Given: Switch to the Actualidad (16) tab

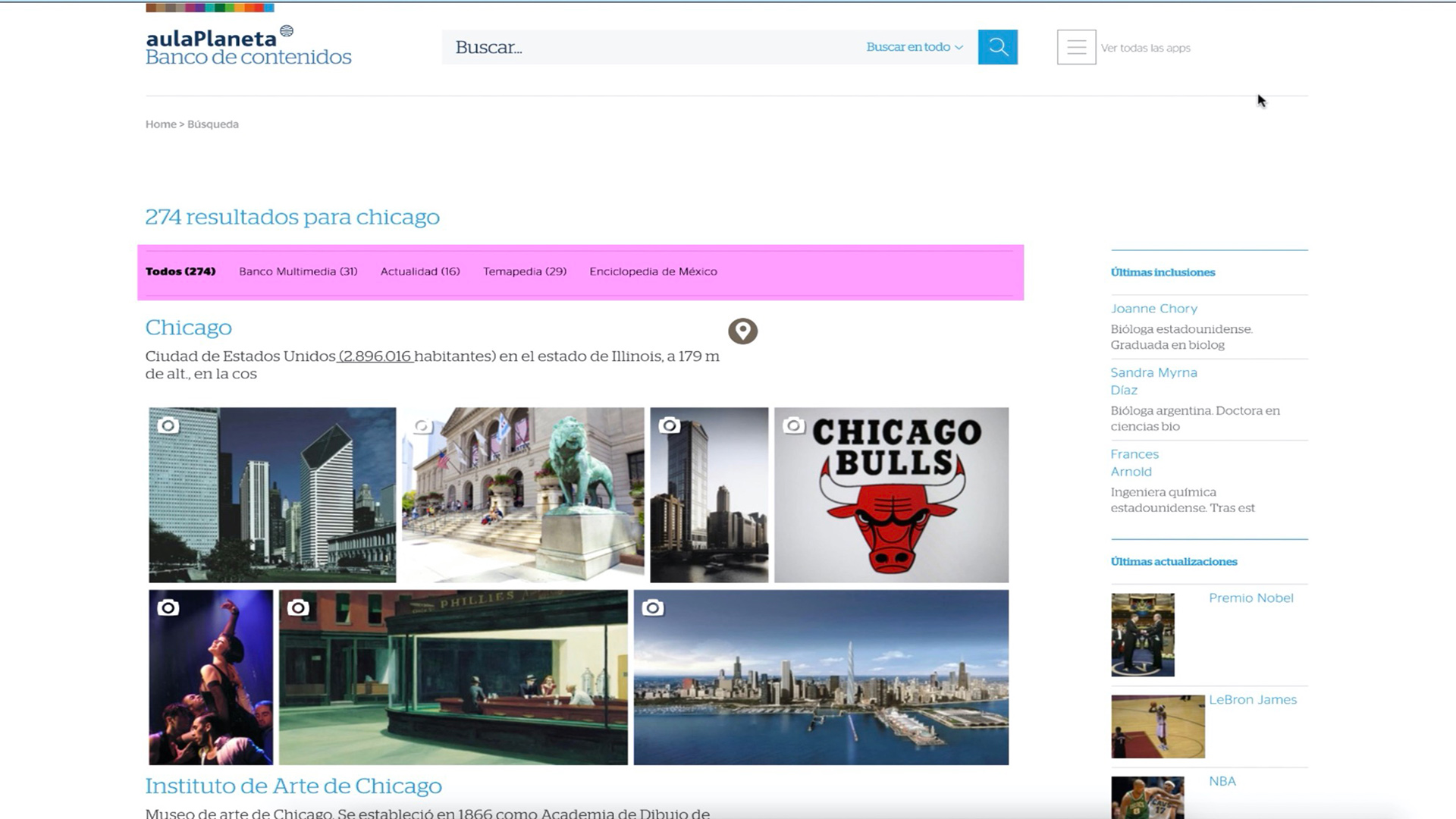Looking at the screenshot, I should point(420,271).
